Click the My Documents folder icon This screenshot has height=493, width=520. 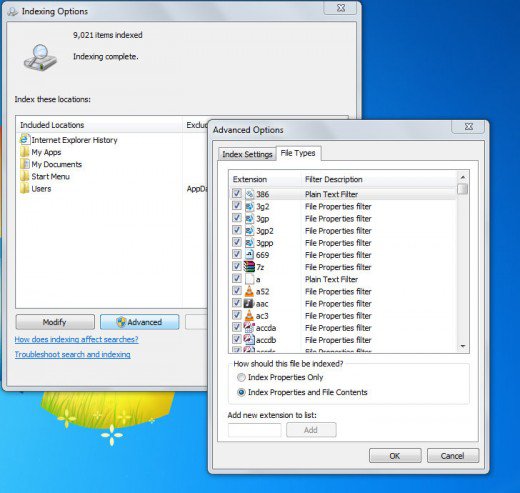coord(25,164)
